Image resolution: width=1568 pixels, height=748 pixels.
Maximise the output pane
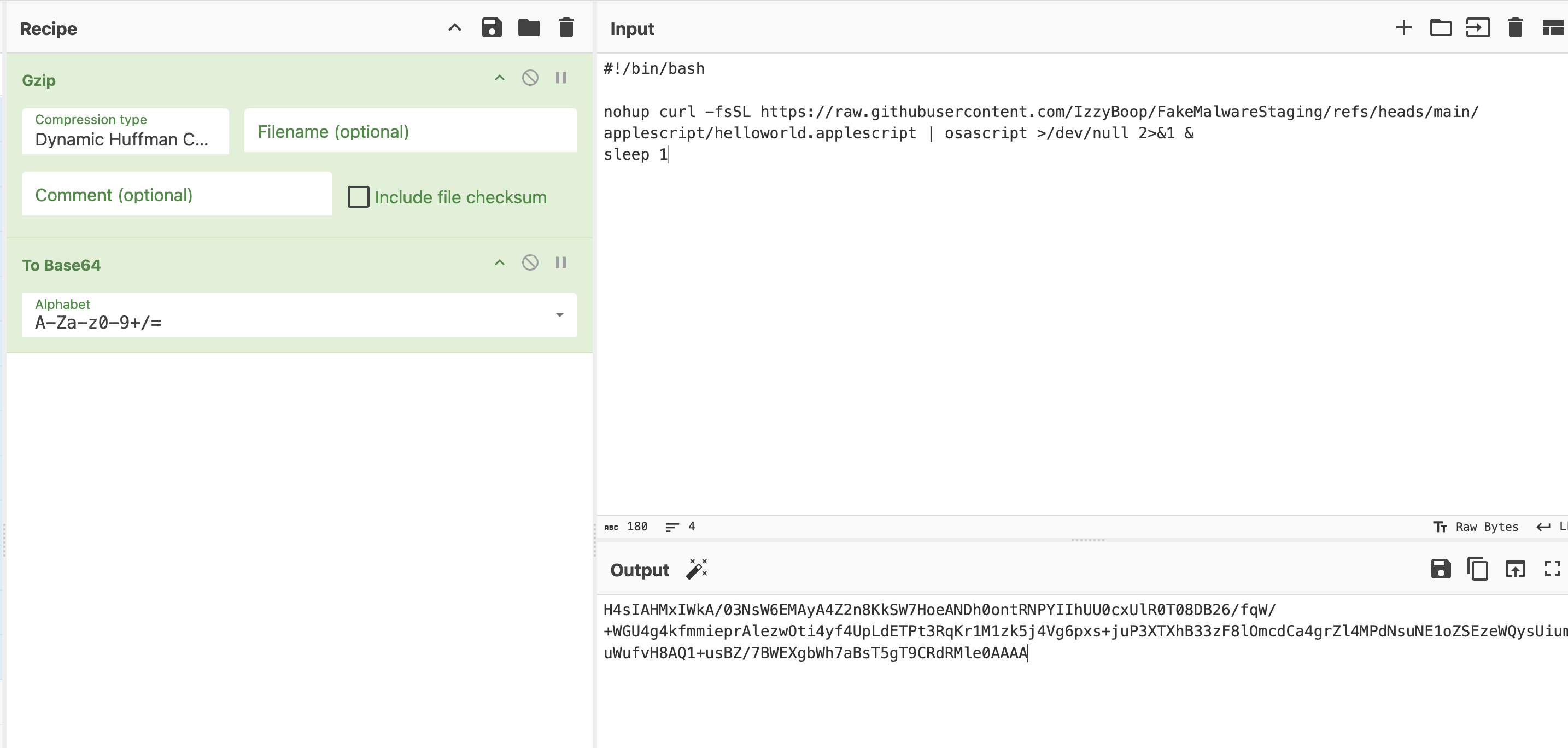[x=1552, y=569]
